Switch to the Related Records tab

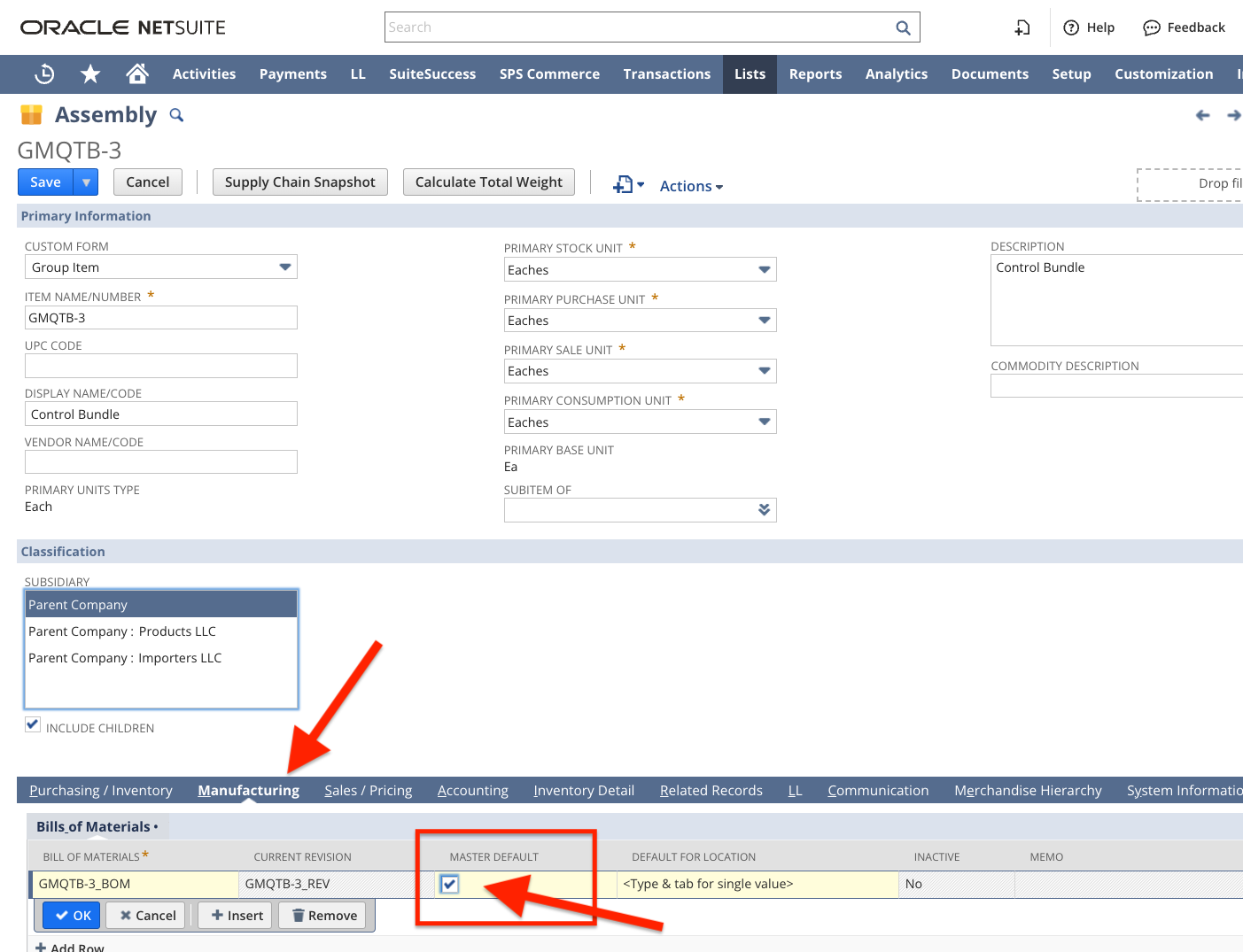pos(711,791)
